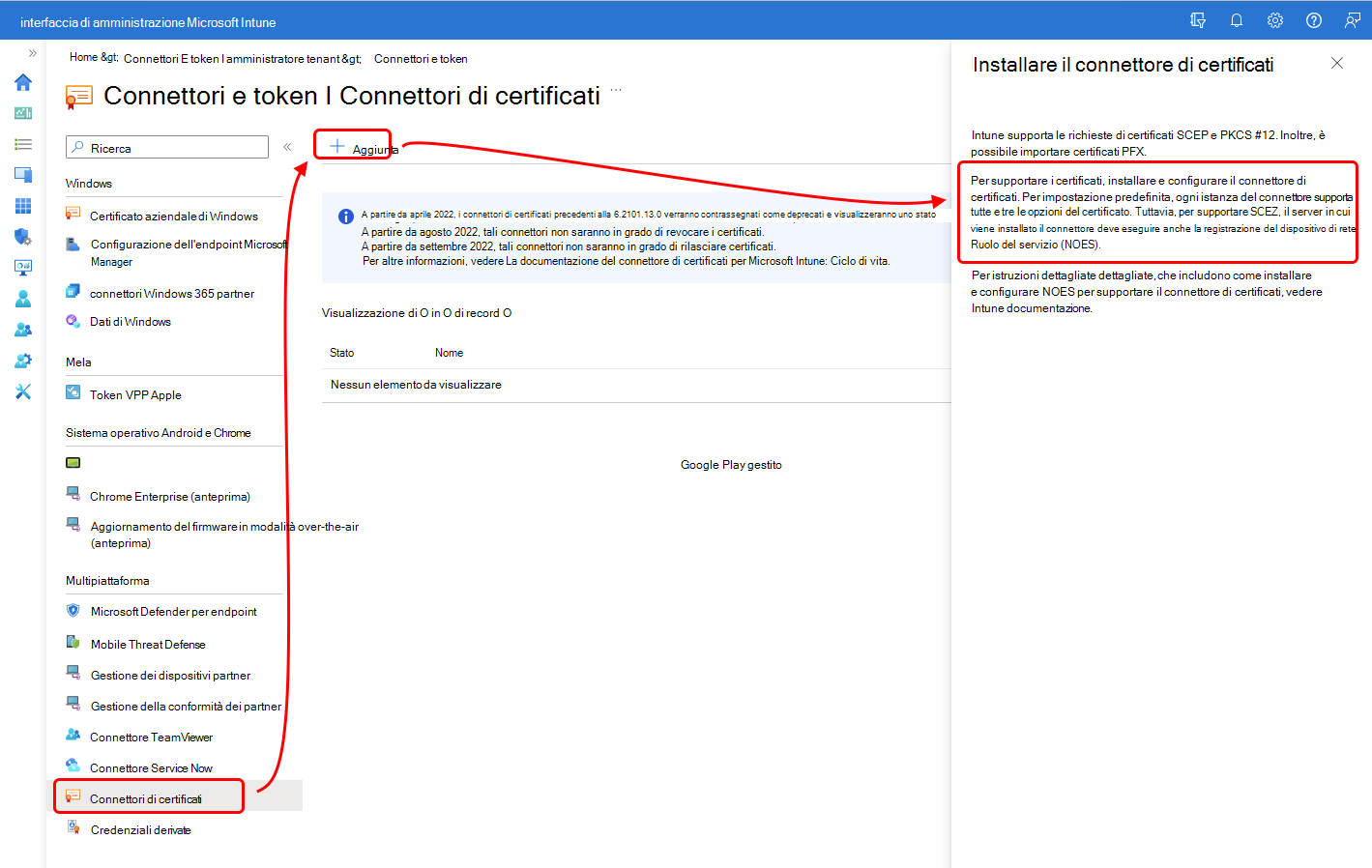This screenshot has width=1372, height=868.
Task: Sort by the Stato column header
Action: click(342, 353)
